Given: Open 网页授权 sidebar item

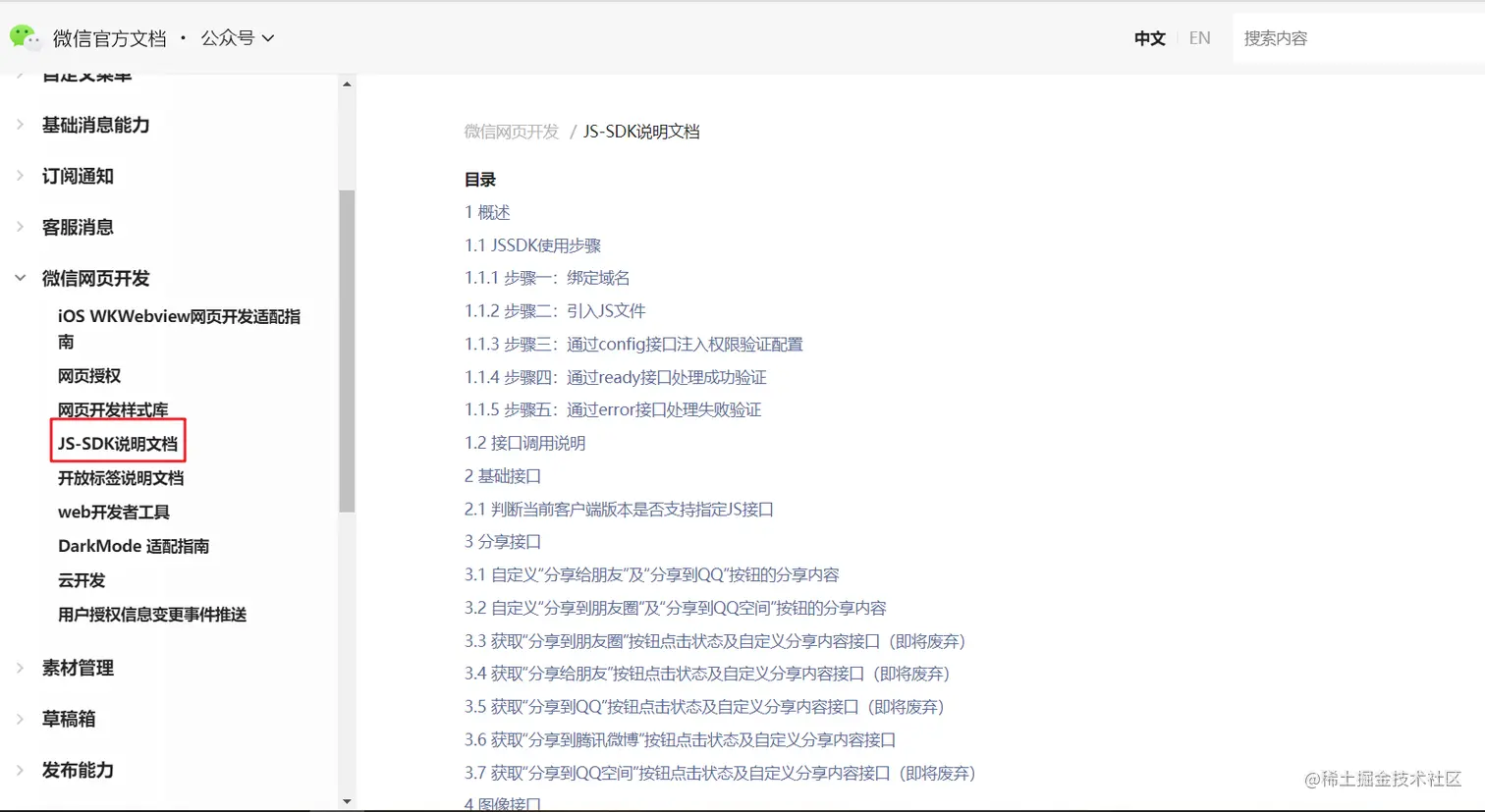Looking at the screenshot, I should 89,376.
